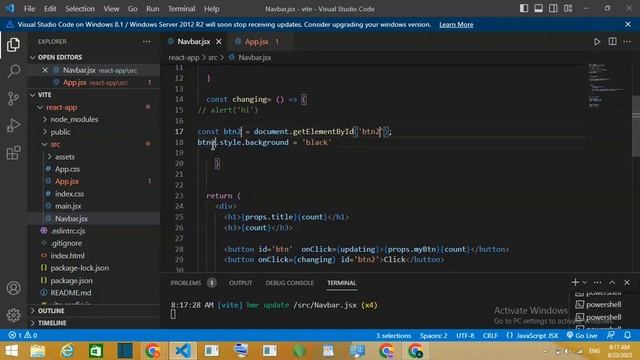Open the Help menu
640x360 pixels.
click(211, 9)
